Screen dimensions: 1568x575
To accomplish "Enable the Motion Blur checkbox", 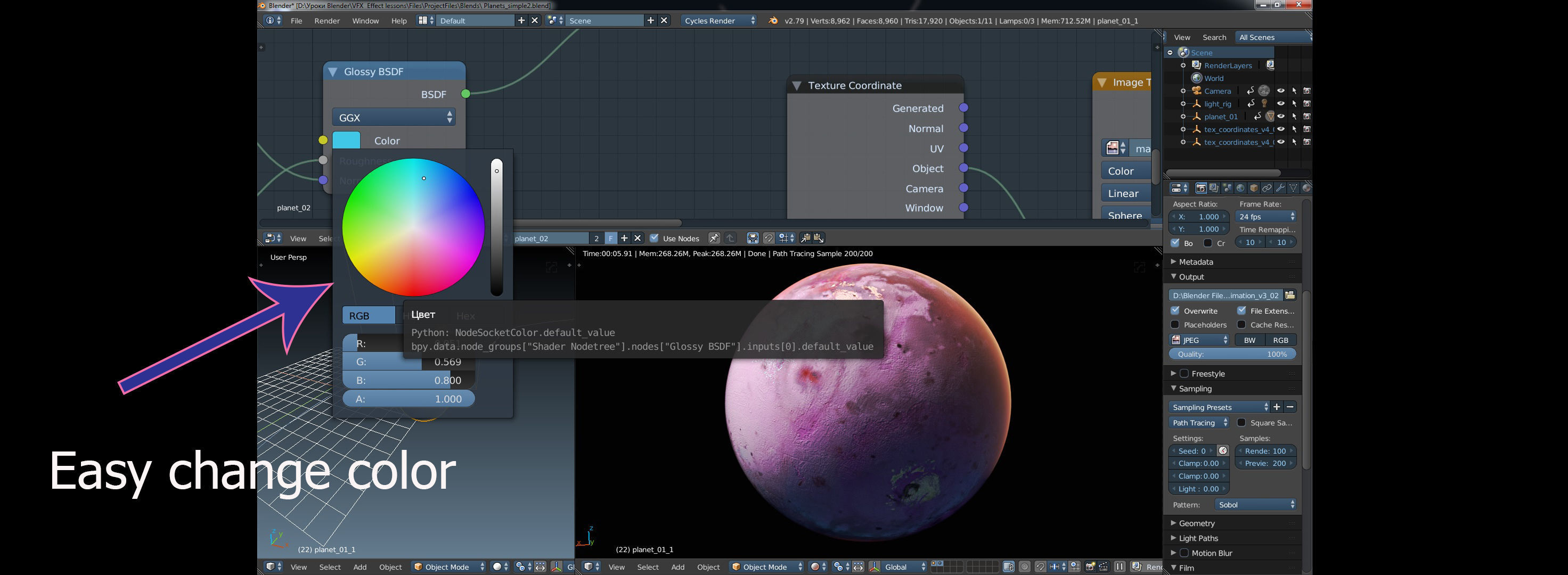I will point(1184,553).
